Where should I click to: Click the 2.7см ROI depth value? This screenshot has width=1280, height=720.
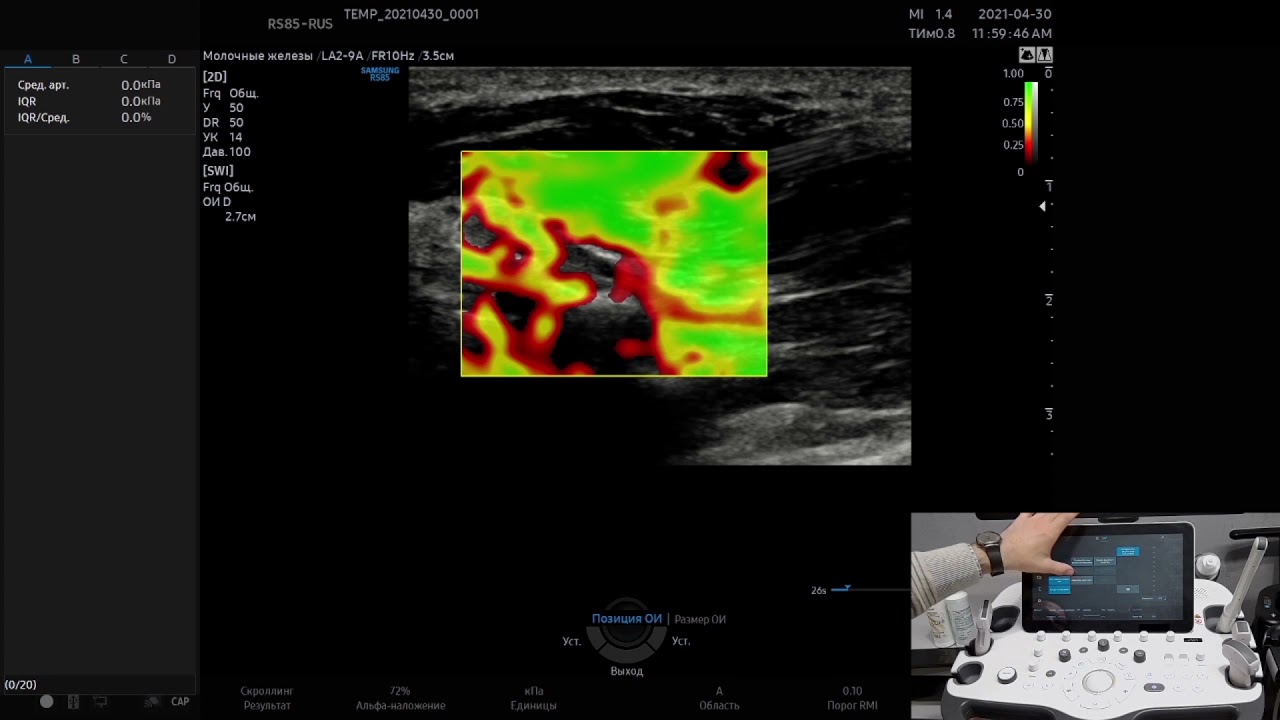tap(240, 217)
